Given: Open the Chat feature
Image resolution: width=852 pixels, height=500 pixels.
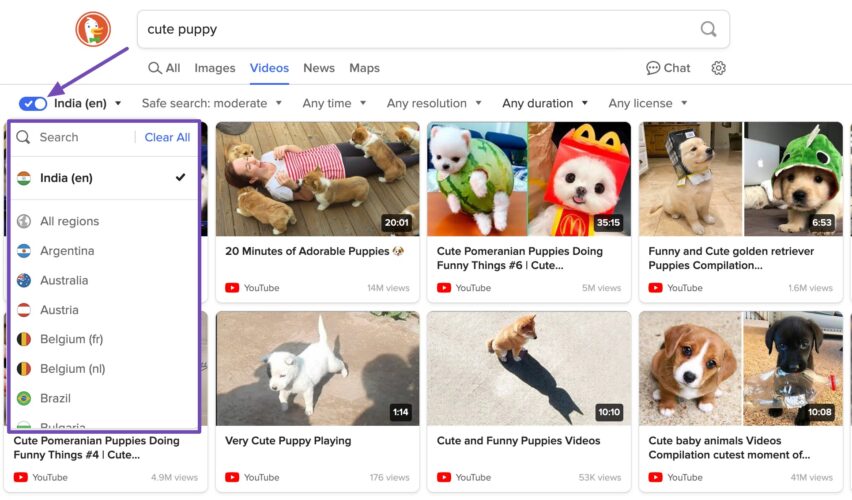Looking at the screenshot, I should click(x=668, y=68).
